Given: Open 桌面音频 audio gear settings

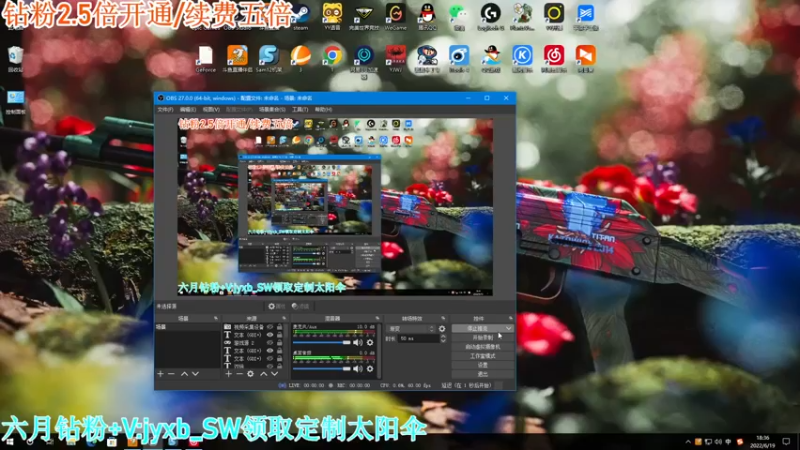Looking at the screenshot, I should click(x=370, y=368).
